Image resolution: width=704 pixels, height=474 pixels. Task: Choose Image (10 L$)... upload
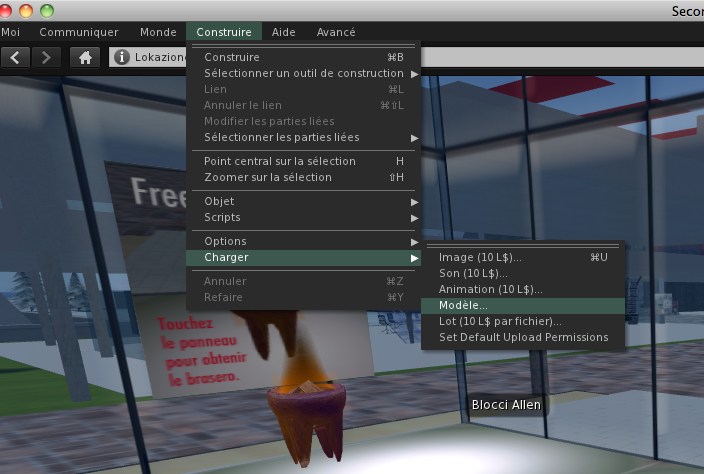click(x=523, y=257)
